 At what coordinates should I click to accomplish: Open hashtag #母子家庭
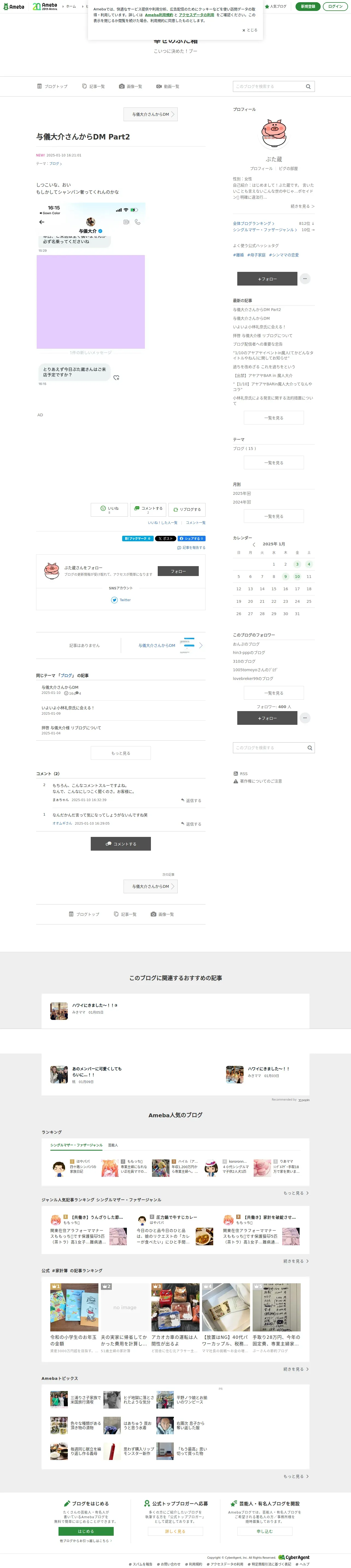pyautogui.click(x=256, y=255)
